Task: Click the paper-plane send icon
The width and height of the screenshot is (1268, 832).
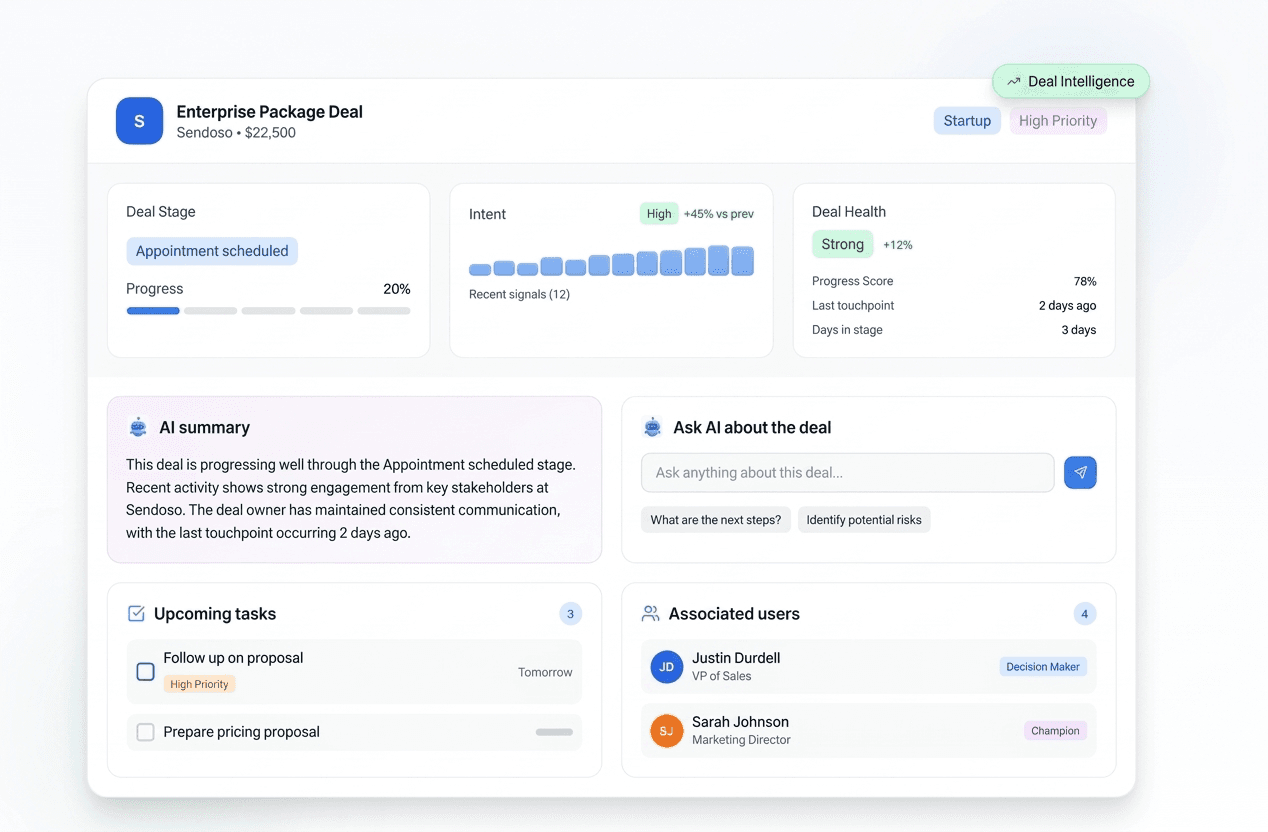Action: tap(1080, 472)
